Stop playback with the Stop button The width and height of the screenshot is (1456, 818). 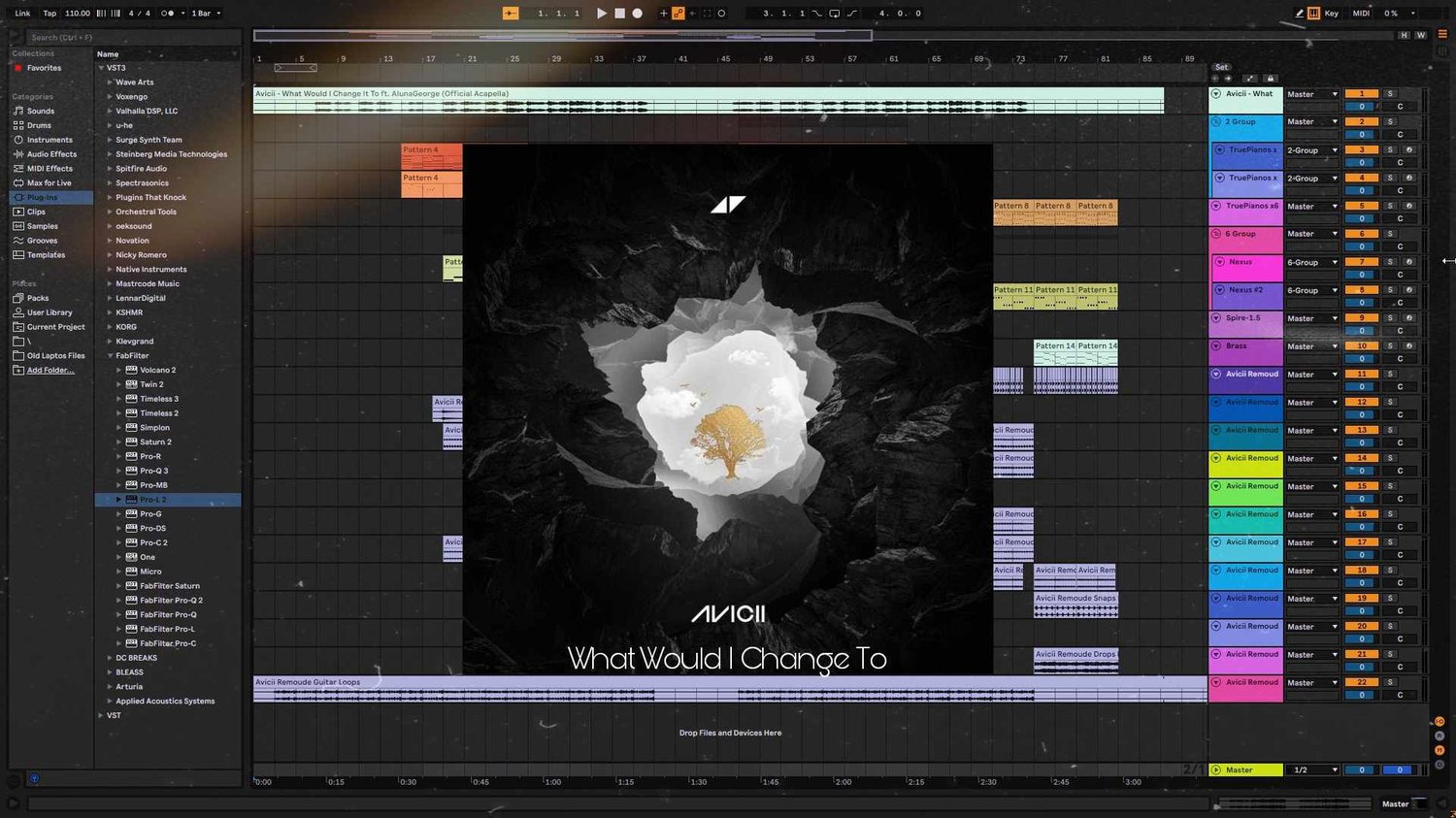click(x=619, y=14)
